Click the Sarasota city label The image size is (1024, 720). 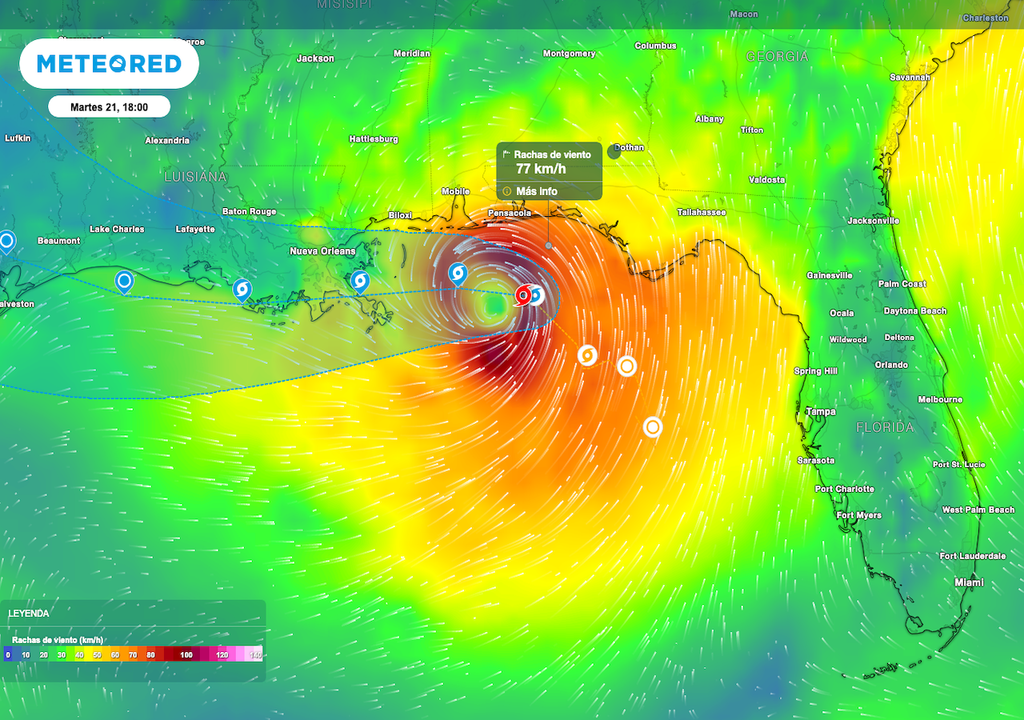pos(816,461)
